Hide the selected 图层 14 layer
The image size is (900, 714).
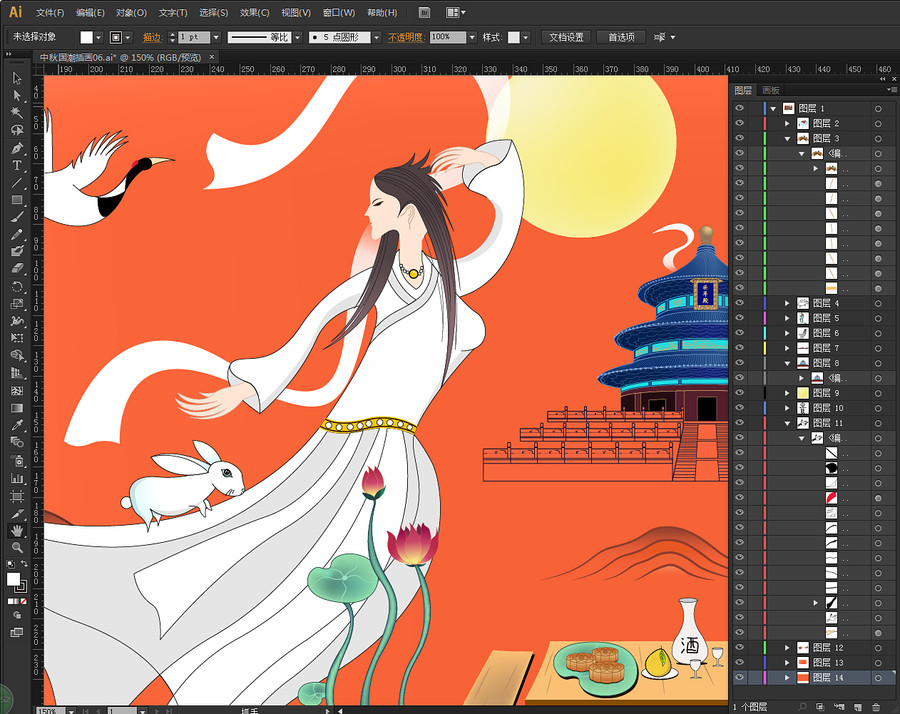739,677
